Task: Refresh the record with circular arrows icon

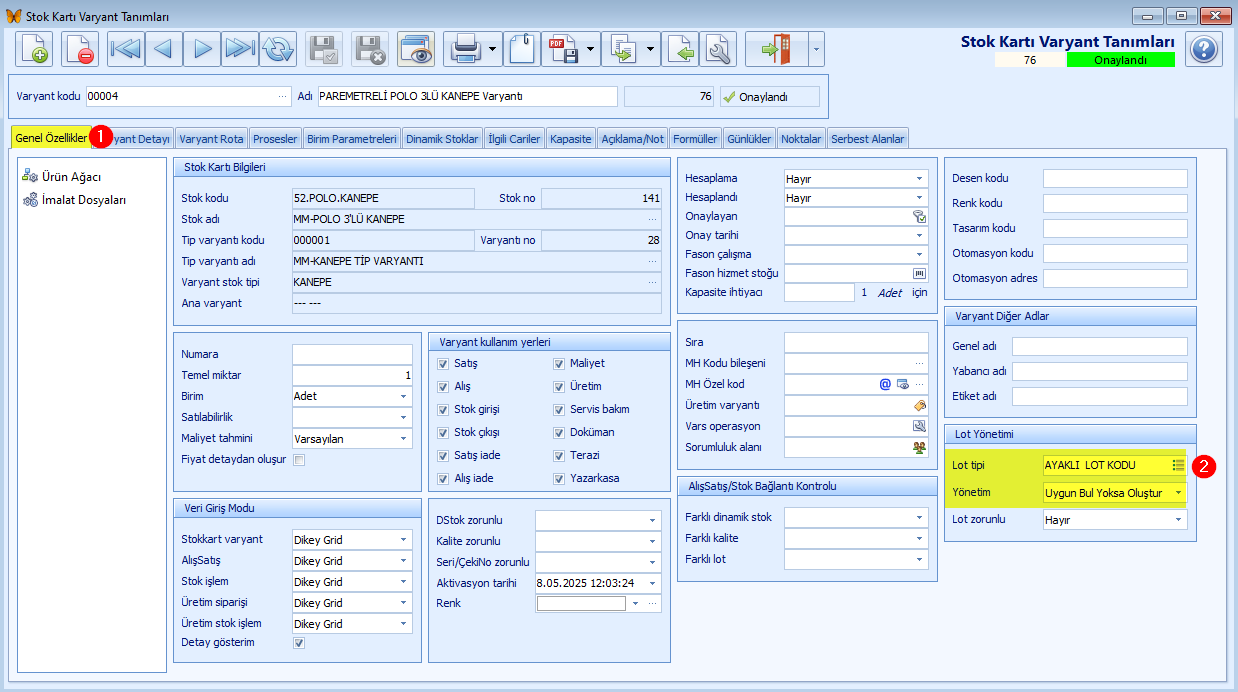Action: [278, 48]
